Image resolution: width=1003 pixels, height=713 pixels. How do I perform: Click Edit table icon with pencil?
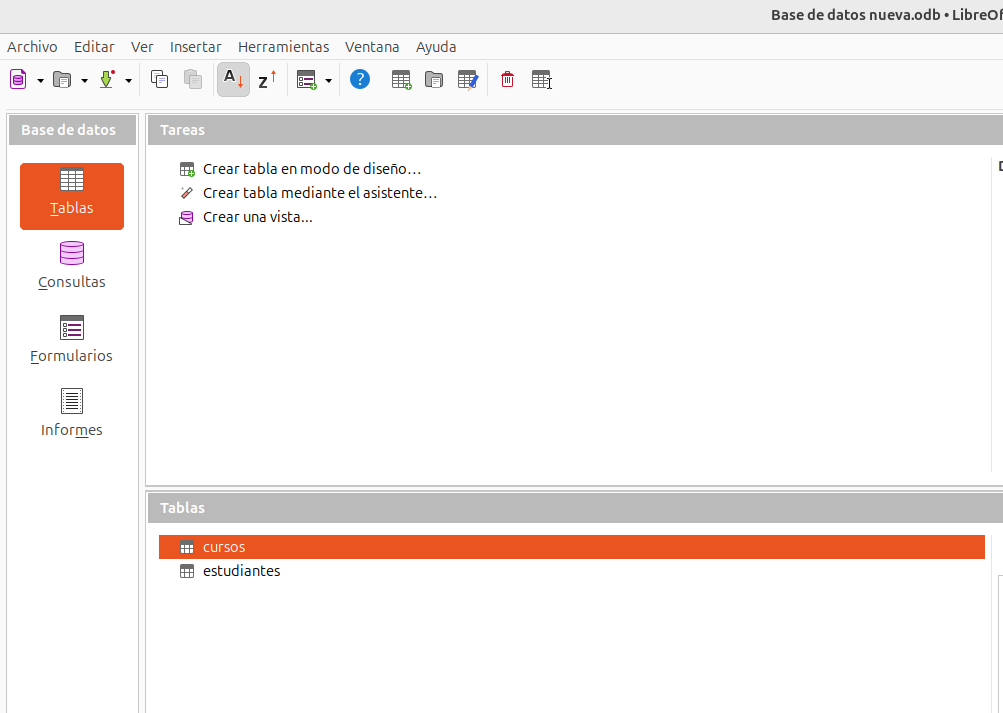(x=467, y=80)
